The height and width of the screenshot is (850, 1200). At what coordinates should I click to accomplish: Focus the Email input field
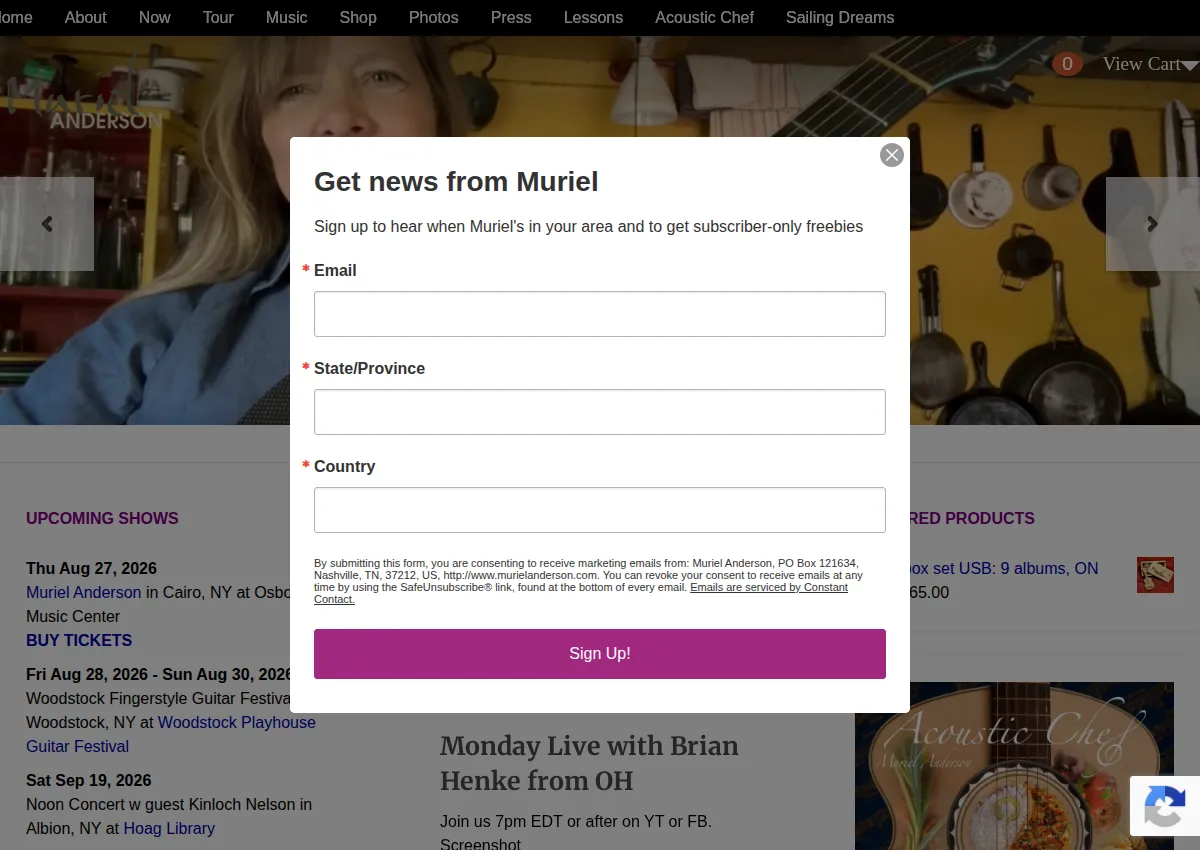coord(600,314)
